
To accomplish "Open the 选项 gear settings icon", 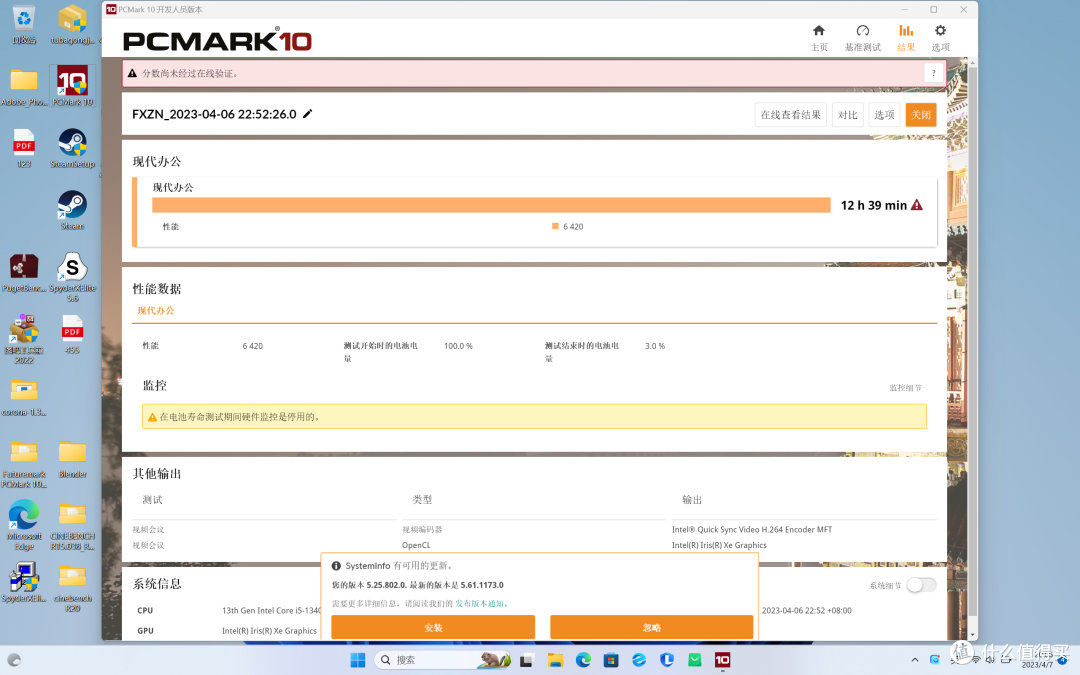I will (x=940, y=37).
